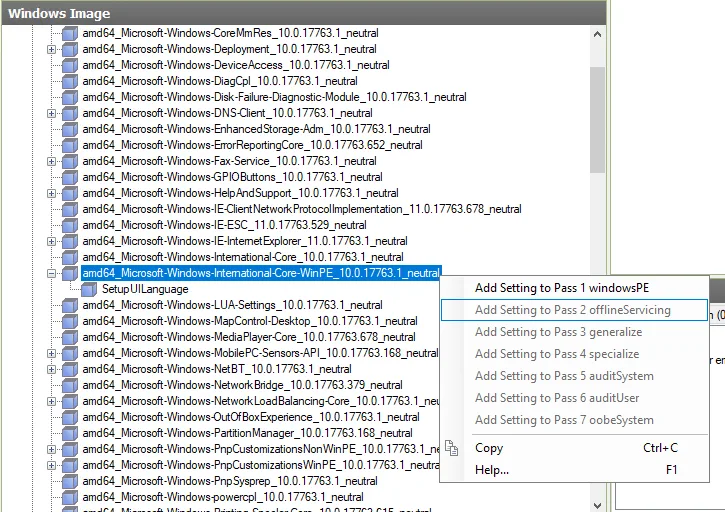Click the DiagCpl component cube icon
The height and width of the screenshot is (512, 725).
(70, 81)
